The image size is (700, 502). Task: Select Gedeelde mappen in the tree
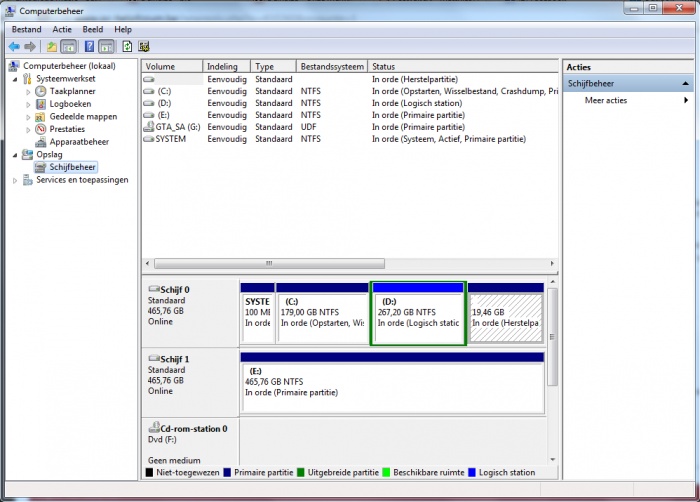[82, 116]
